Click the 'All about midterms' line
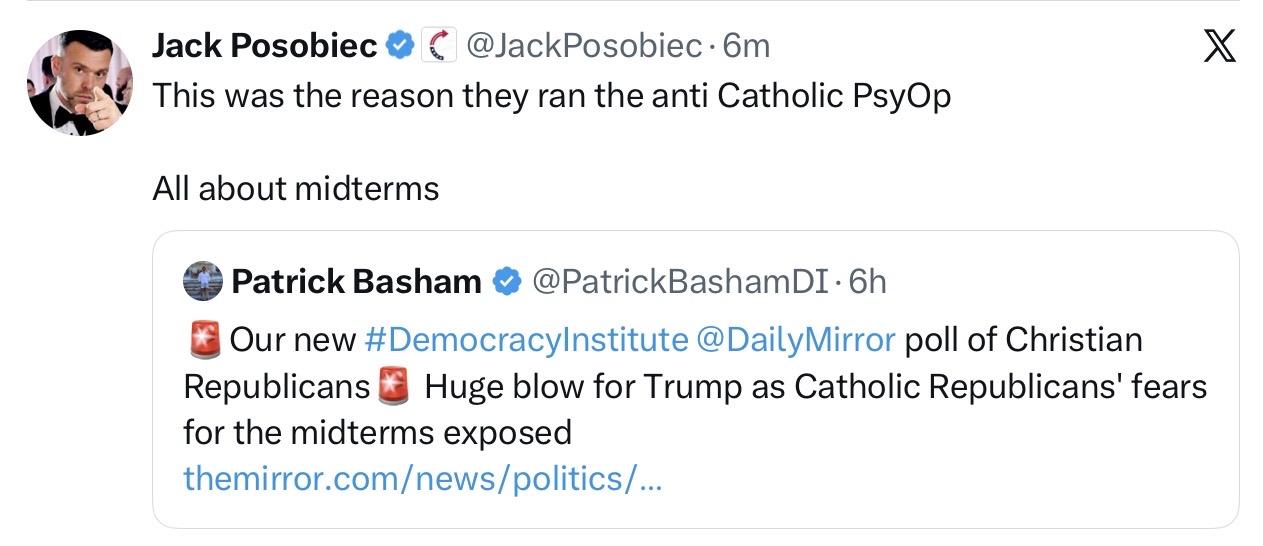 [296, 188]
